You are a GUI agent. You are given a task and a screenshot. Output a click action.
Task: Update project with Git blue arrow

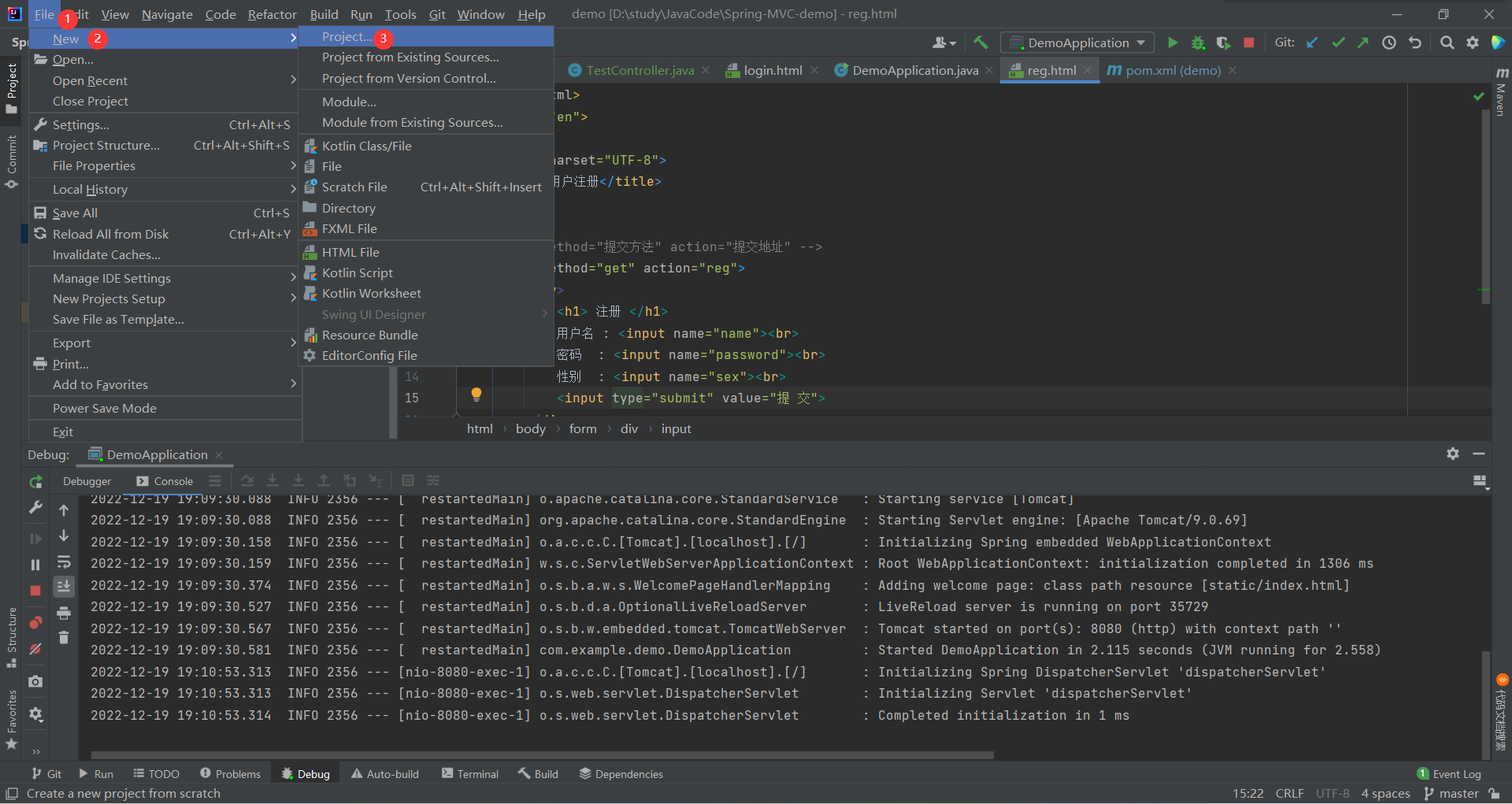tap(1312, 43)
